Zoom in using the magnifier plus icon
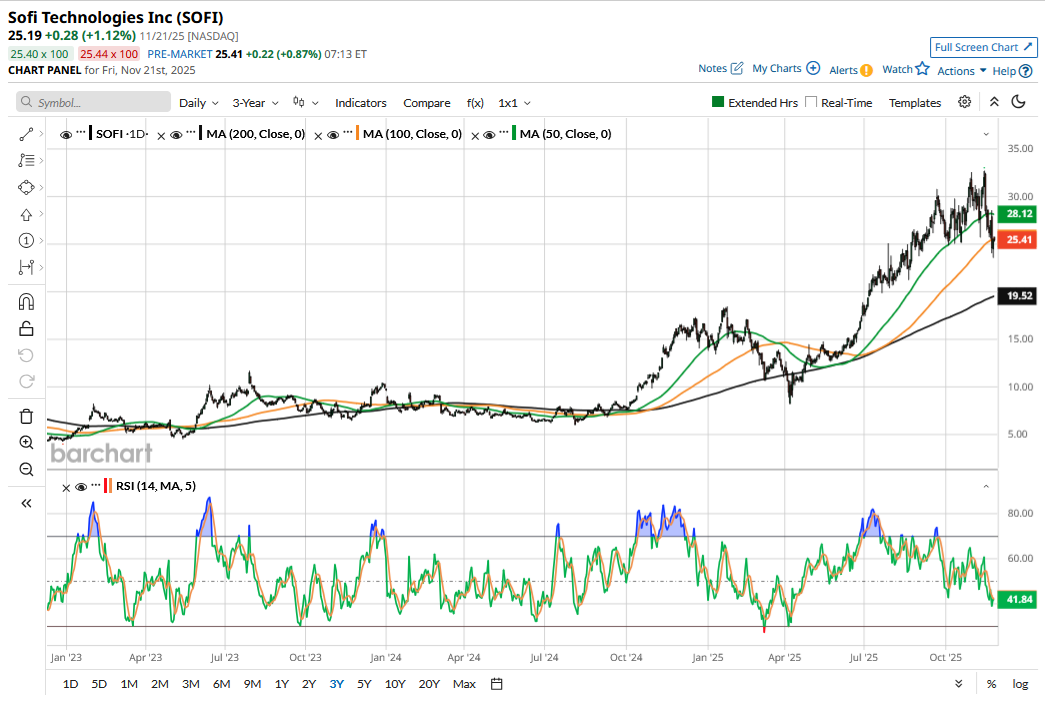This screenshot has height=705, width=1045. pos(26,442)
